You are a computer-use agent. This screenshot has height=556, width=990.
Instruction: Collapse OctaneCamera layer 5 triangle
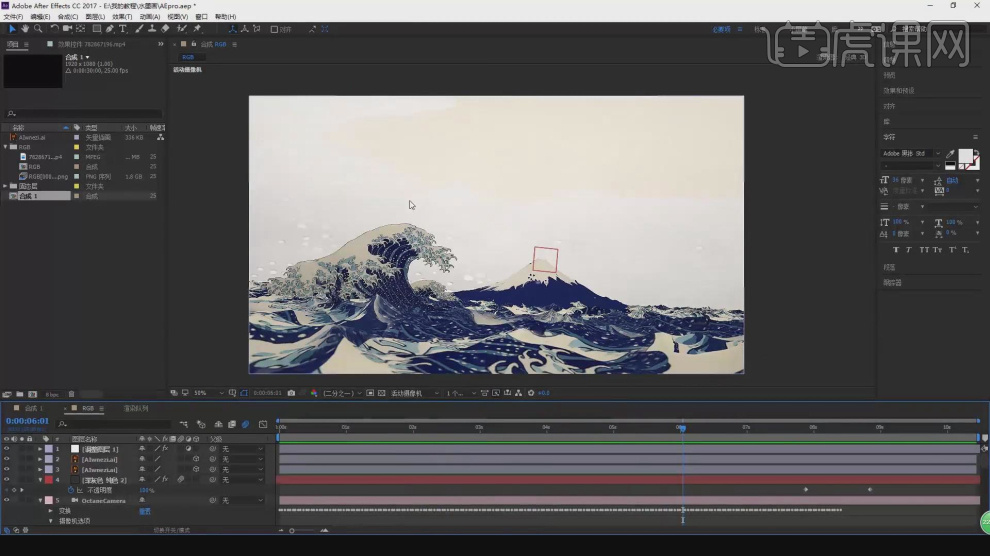(x=40, y=500)
